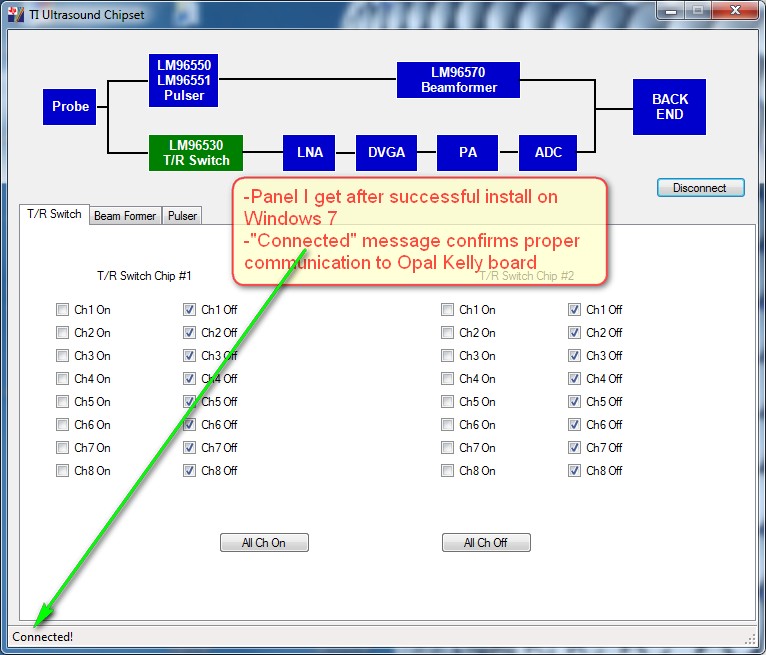The width and height of the screenshot is (766, 655).
Task: Uncheck Ch2 Off for Chip #2
Action: [x=574, y=333]
